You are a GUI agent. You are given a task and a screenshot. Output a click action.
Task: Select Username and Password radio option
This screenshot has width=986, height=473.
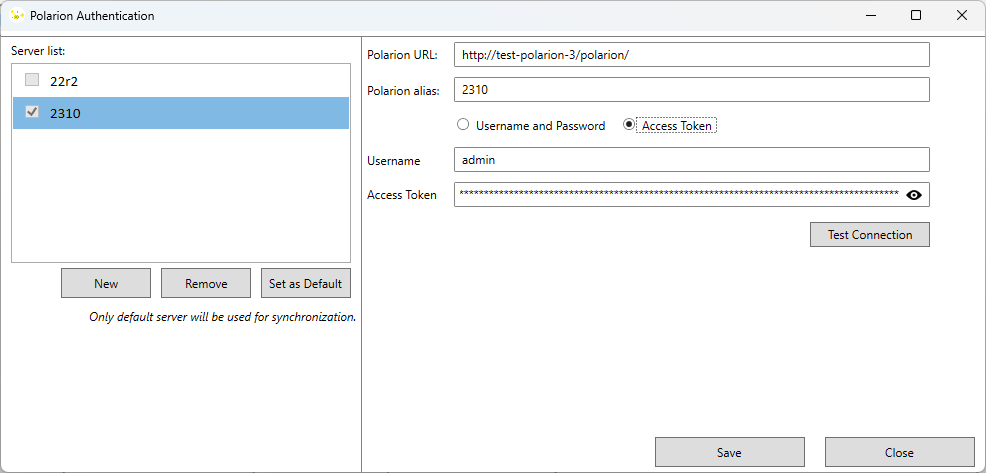click(463, 126)
